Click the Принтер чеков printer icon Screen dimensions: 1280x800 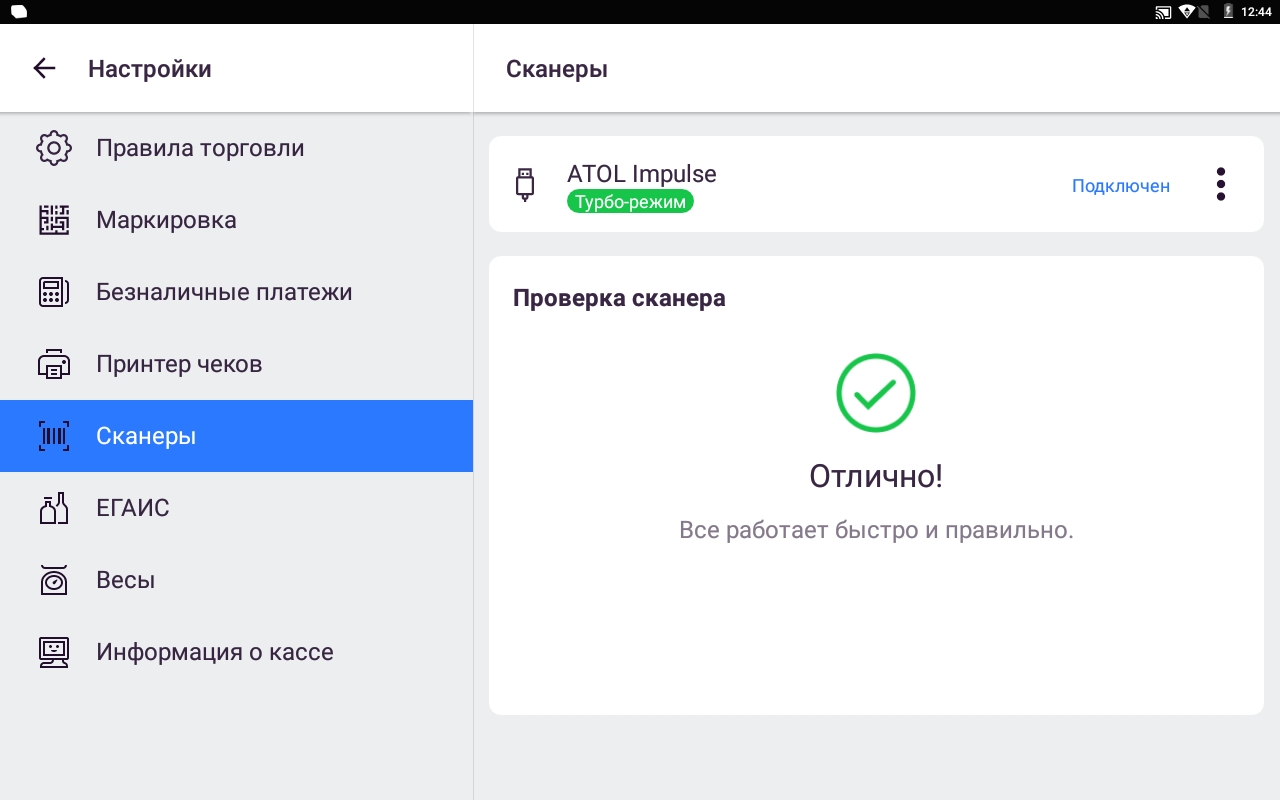(54, 364)
